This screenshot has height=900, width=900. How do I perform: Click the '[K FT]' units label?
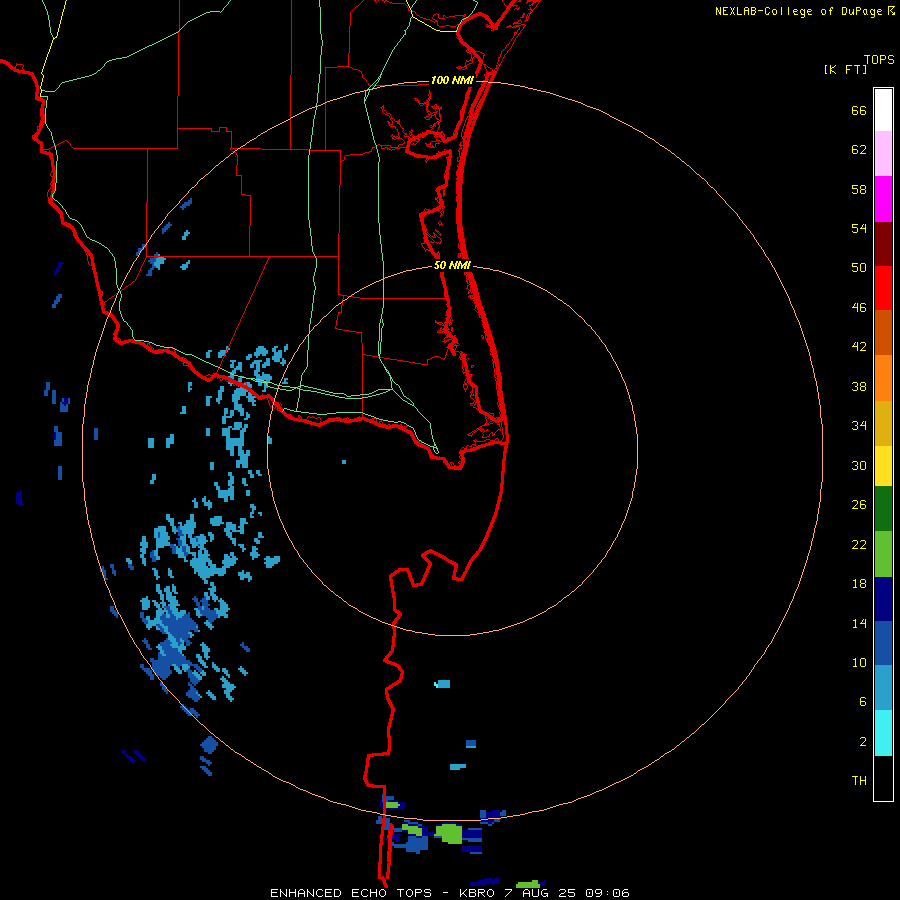(845, 69)
